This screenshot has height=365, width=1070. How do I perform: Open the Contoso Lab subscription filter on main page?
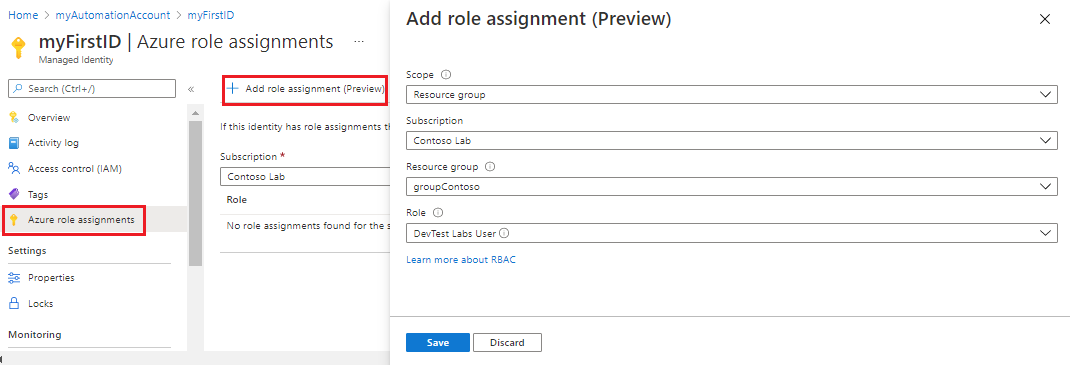304,177
